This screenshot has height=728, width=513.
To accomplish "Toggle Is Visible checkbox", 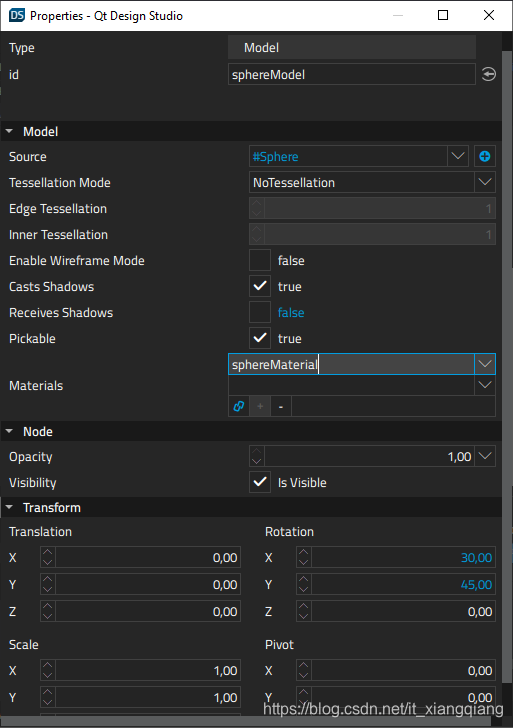I will [260, 482].
